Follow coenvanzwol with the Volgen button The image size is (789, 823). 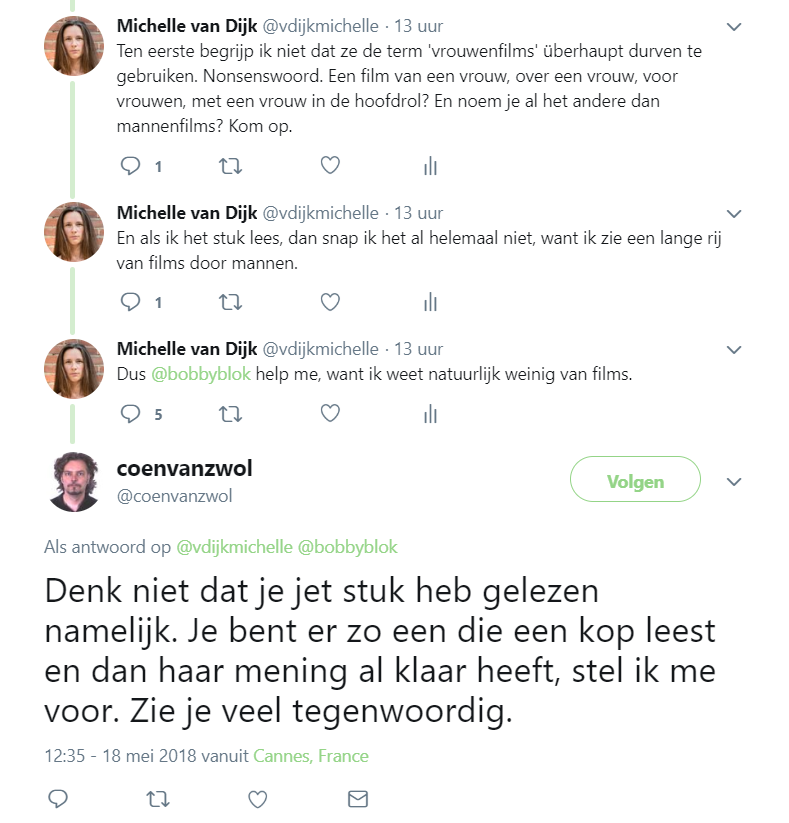point(635,481)
